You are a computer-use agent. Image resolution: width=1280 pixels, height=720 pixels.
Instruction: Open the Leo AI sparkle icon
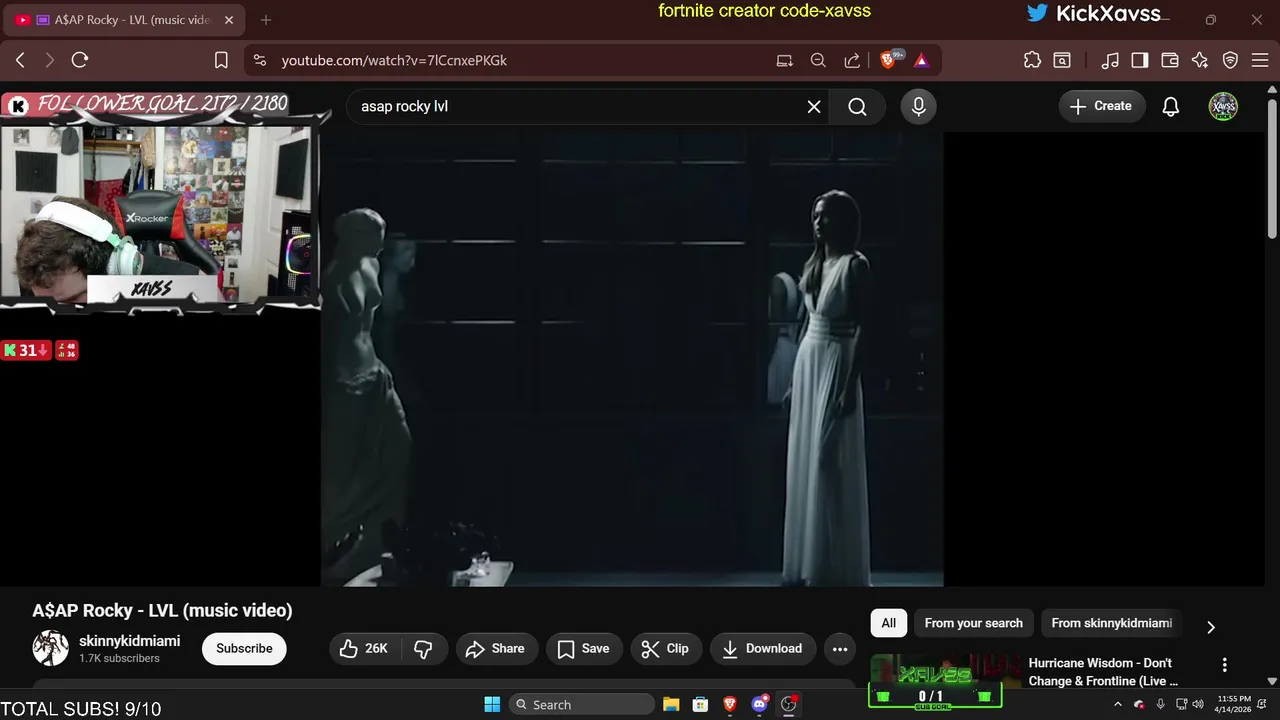[x=1200, y=60]
